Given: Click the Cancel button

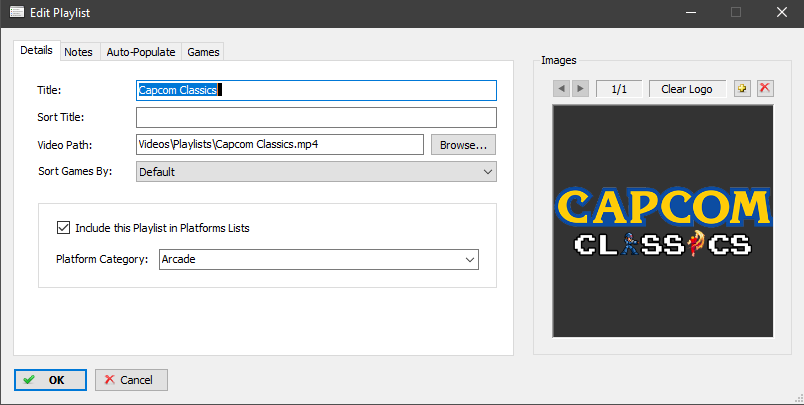Looking at the screenshot, I should (131, 380).
